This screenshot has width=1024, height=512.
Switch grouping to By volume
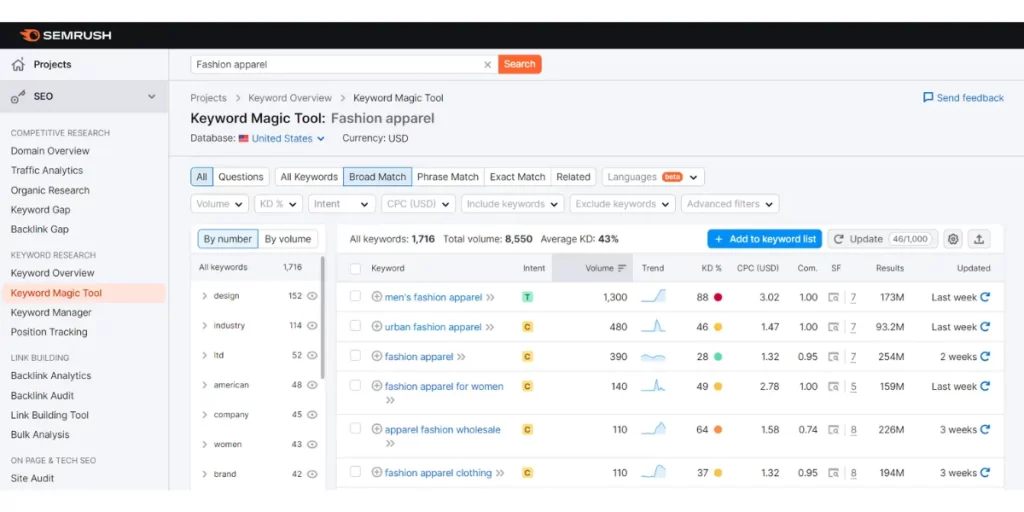coord(288,239)
